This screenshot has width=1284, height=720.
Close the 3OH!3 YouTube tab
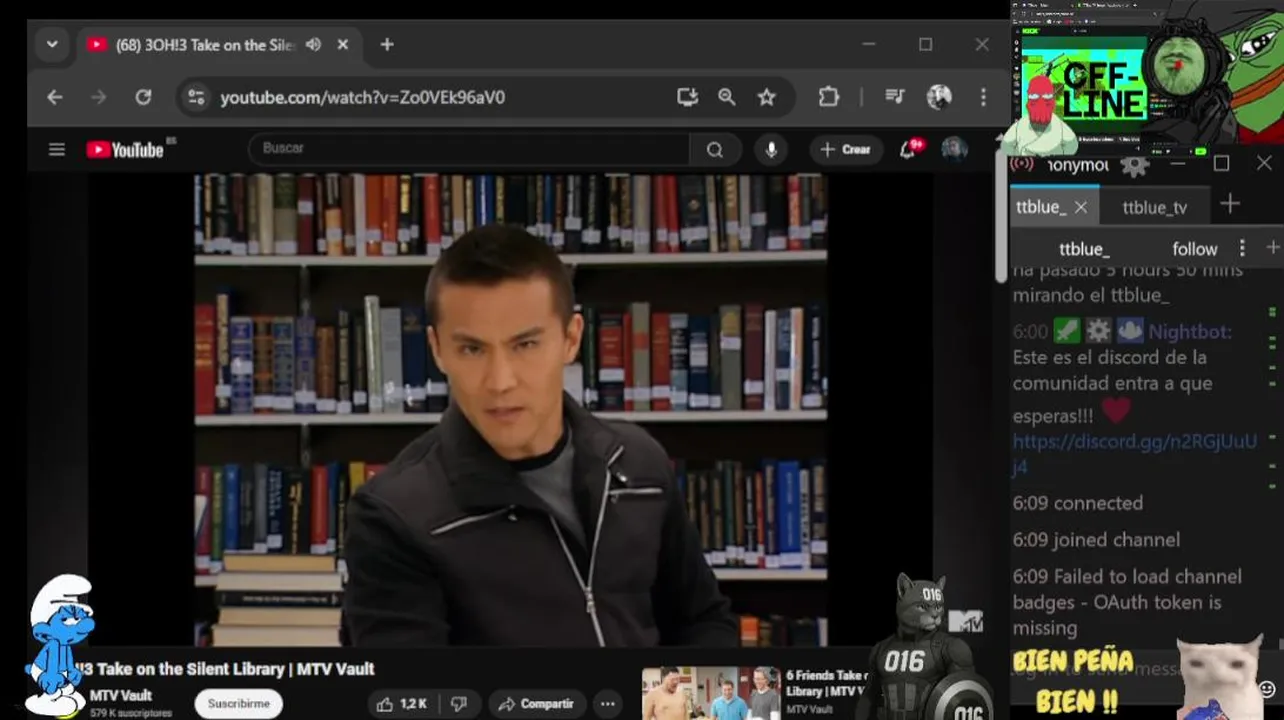(x=343, y=45)
